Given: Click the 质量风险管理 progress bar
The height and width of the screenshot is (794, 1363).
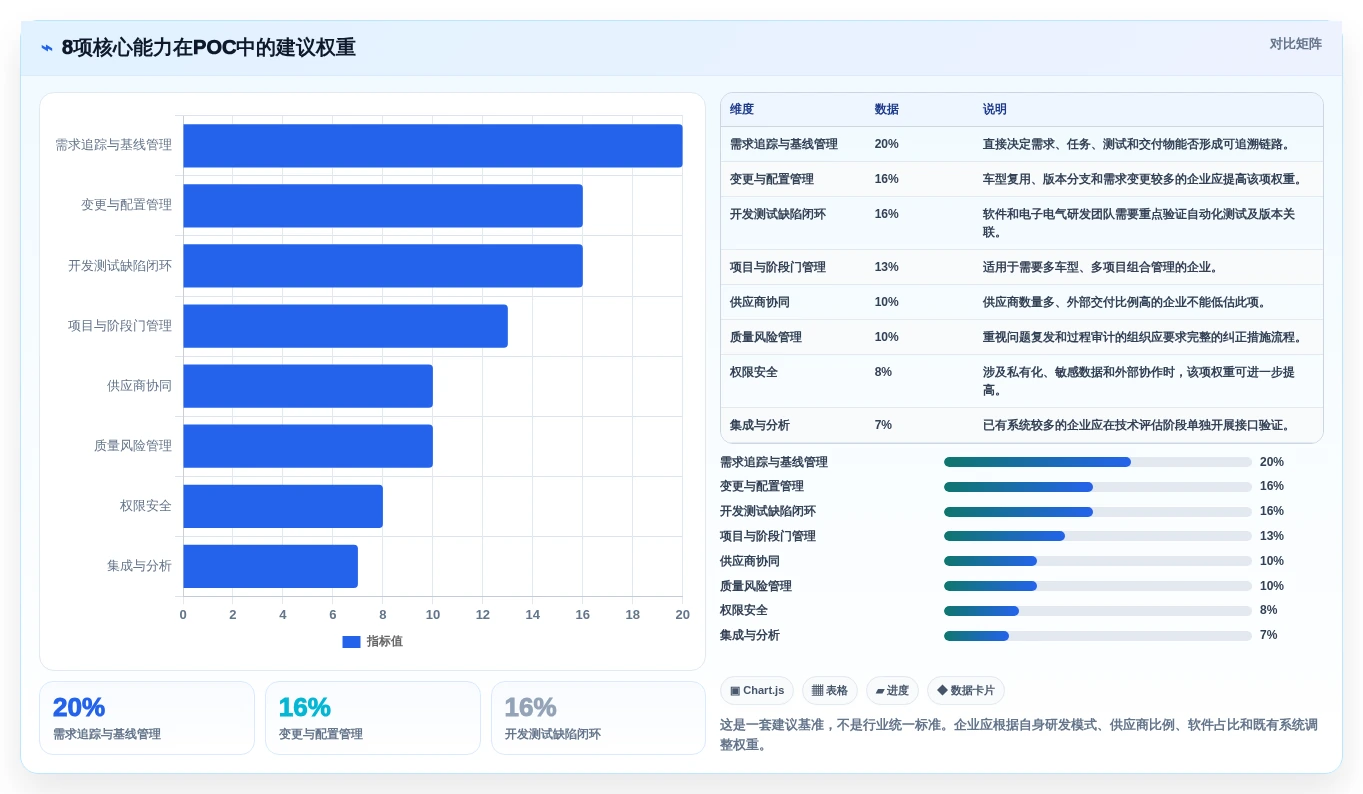Looking at the screenshot, I should (x=1098, y=586).
